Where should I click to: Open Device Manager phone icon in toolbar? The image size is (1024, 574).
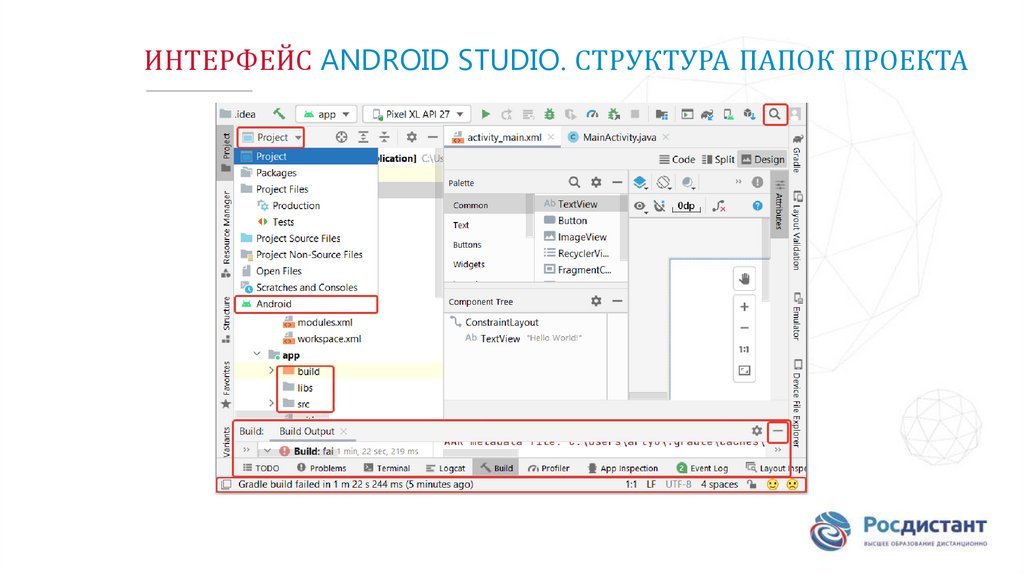pos(728,114)
